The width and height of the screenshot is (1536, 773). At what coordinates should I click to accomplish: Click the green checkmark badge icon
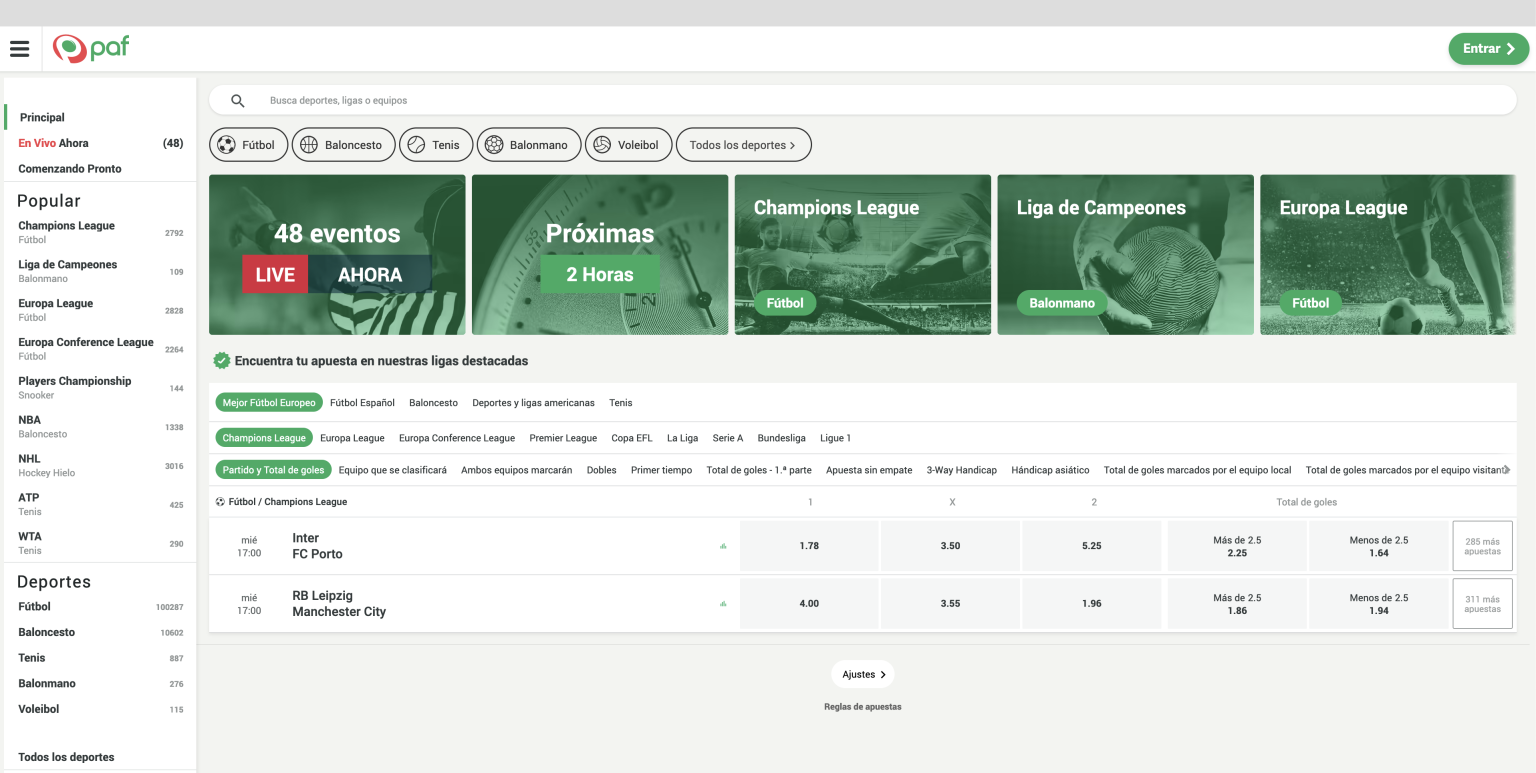coord(222,361)
